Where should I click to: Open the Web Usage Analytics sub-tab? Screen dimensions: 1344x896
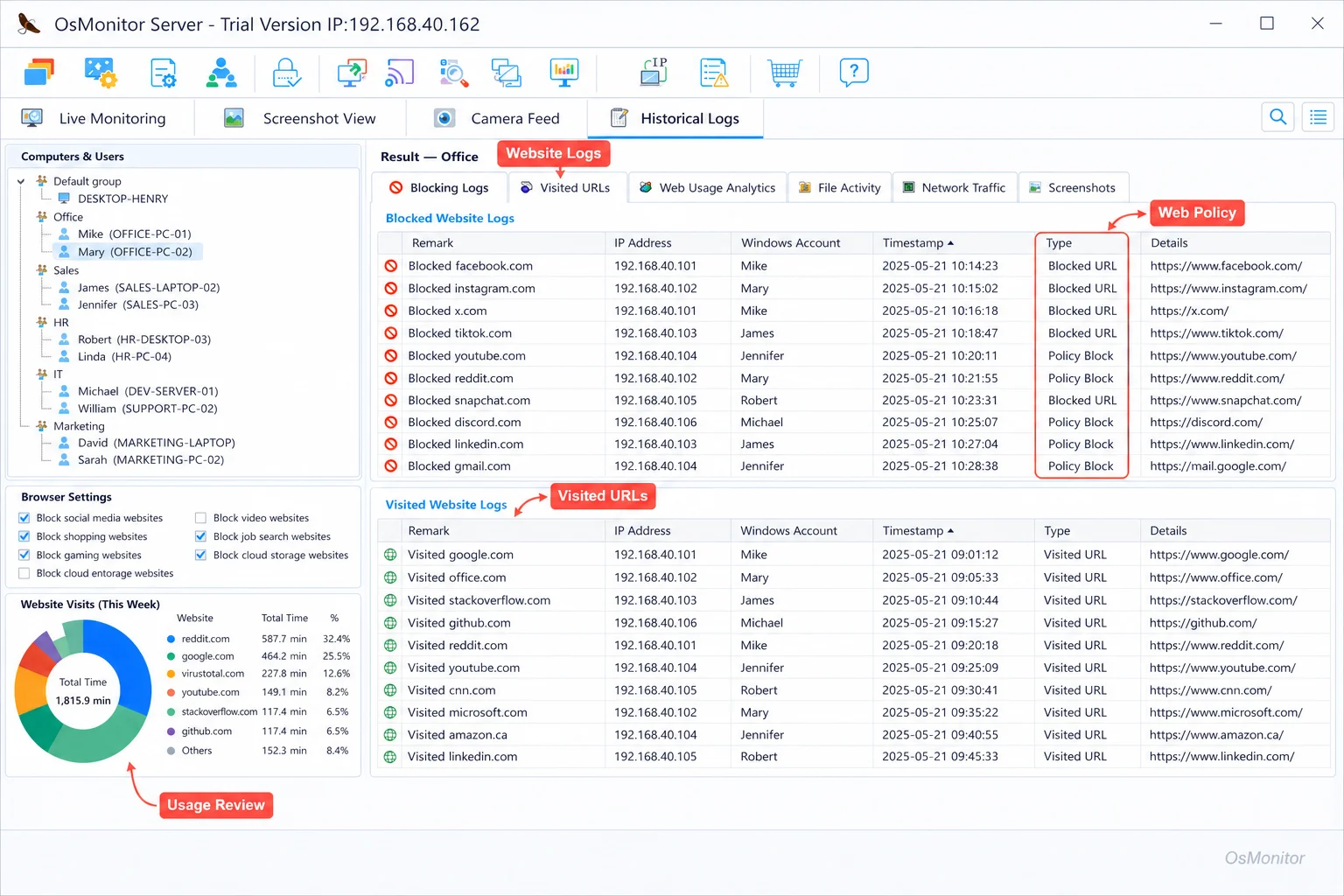click(707, 187)
